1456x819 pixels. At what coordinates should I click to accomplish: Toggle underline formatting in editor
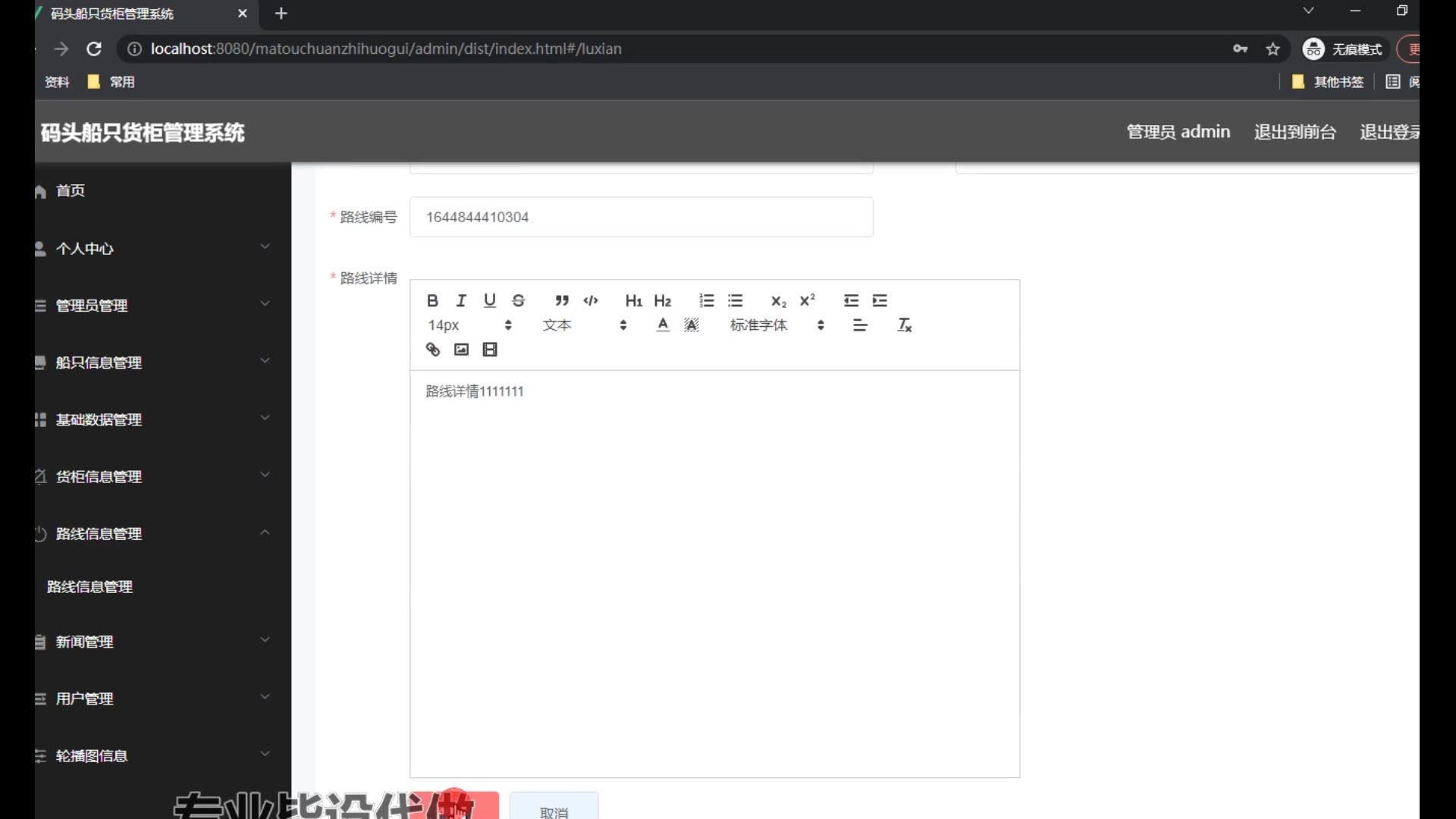[x=490, y=301]
